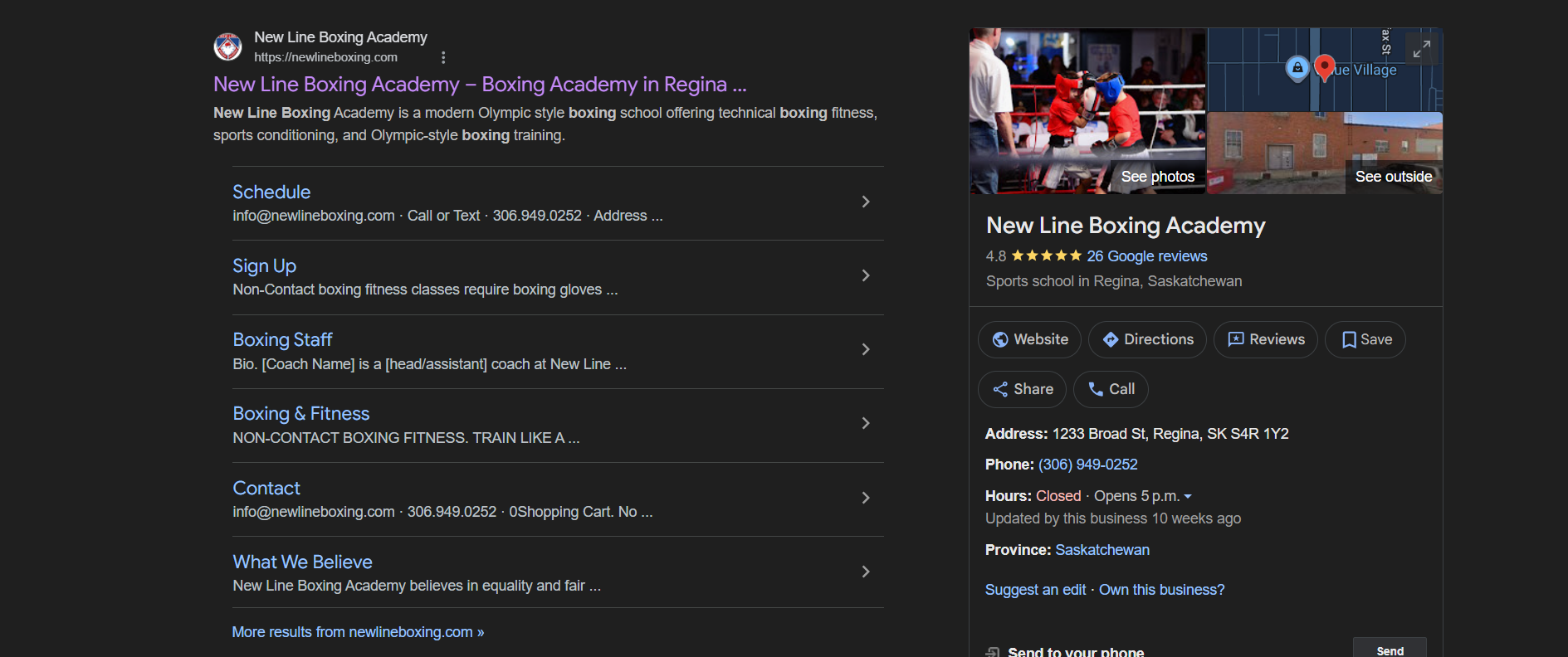Open the hours dropdown arrow after Opens 5 p.m.
This screenshot has height=657, width=1568.
[1188, 496]
